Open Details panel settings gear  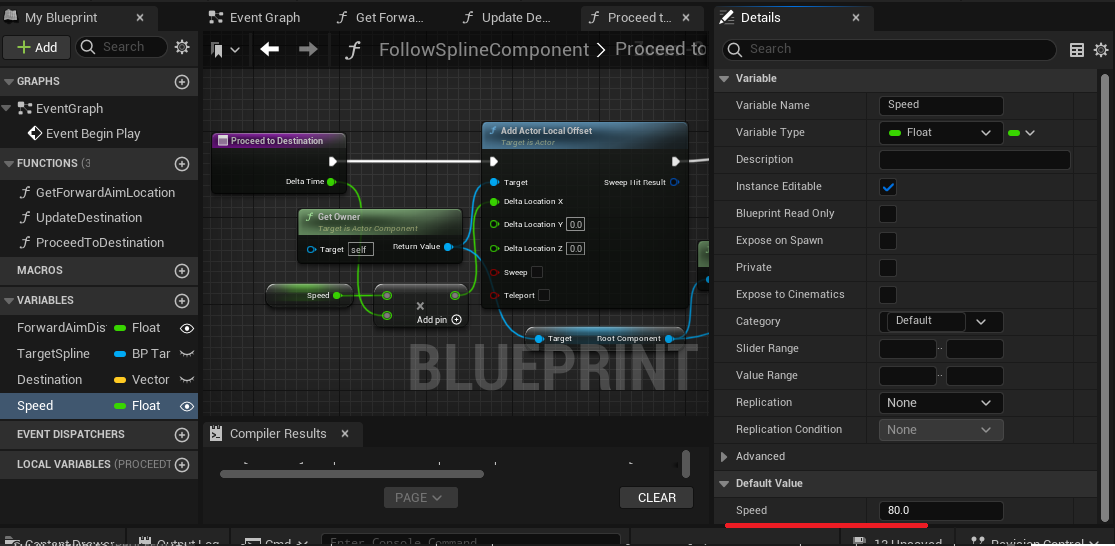point(1101,50)
